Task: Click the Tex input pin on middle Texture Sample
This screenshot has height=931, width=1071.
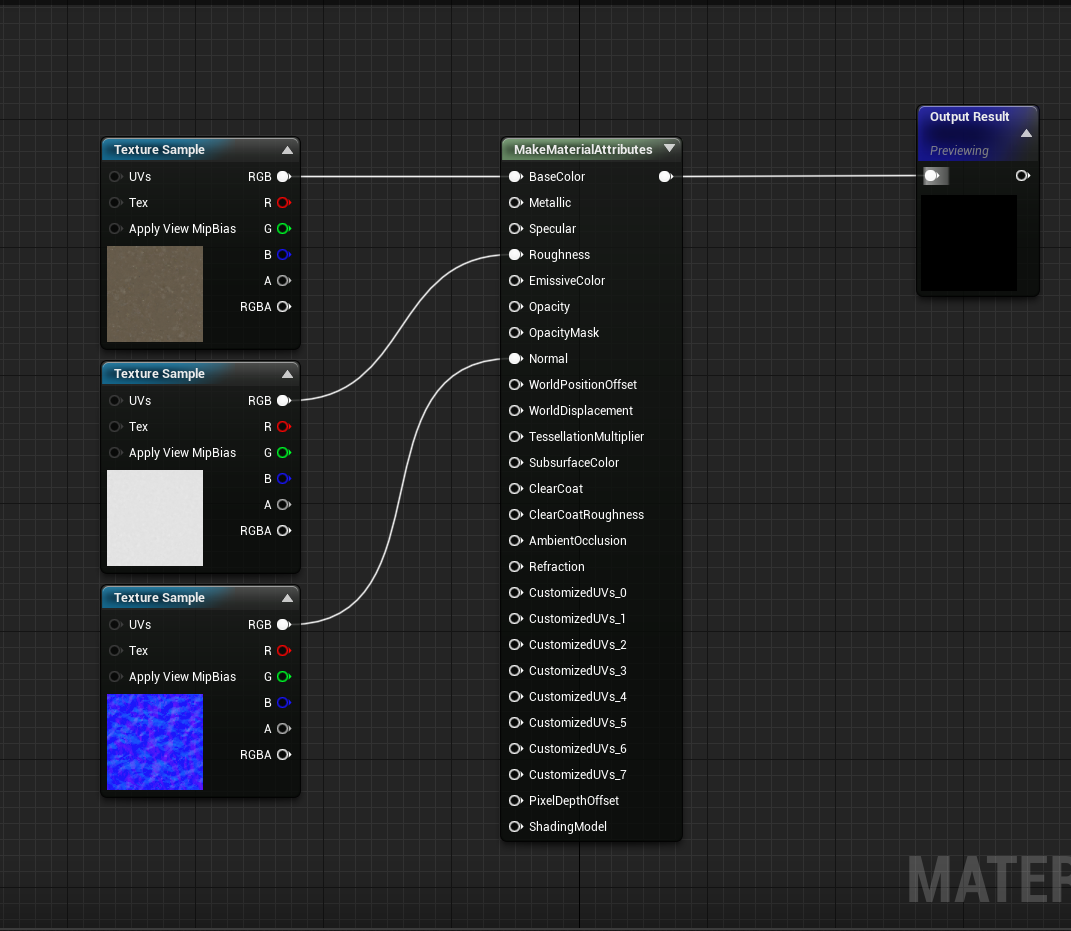Action: coord(115,427)
